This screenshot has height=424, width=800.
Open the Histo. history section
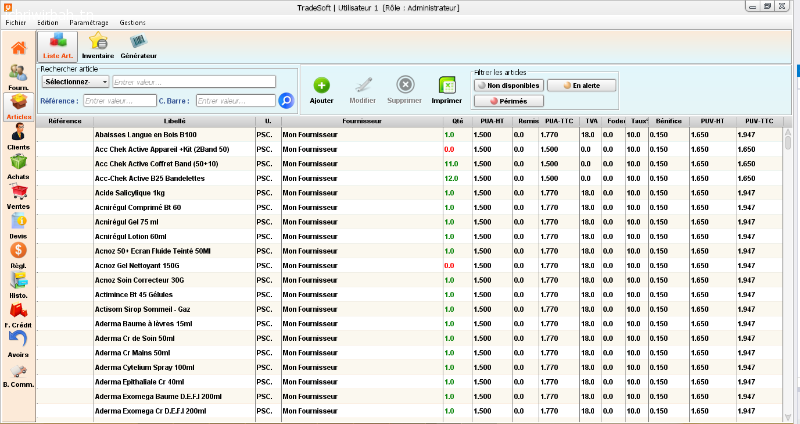click(x=18, y=284)
